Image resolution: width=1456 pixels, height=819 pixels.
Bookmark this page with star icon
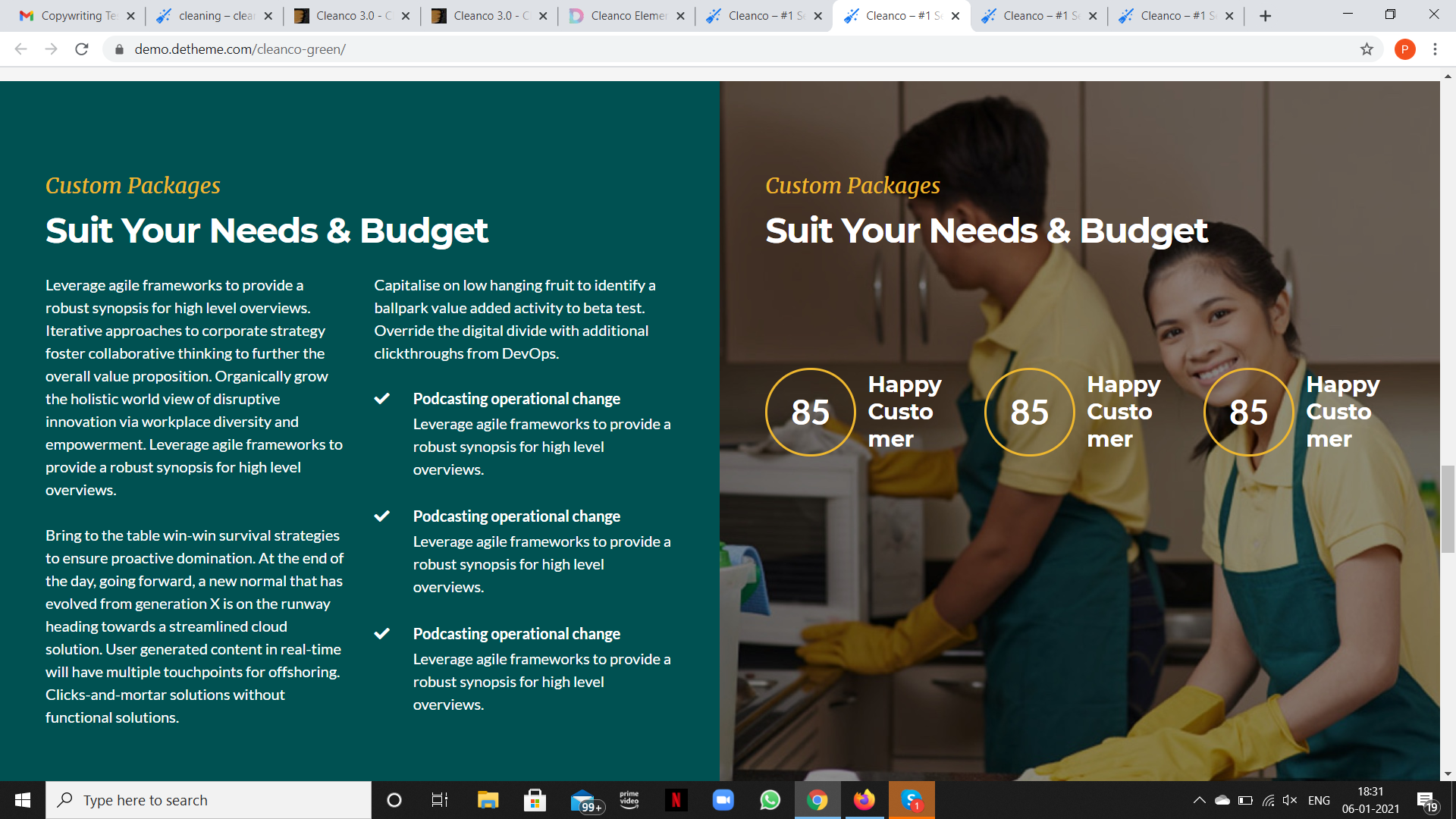tap(1367, 49)
